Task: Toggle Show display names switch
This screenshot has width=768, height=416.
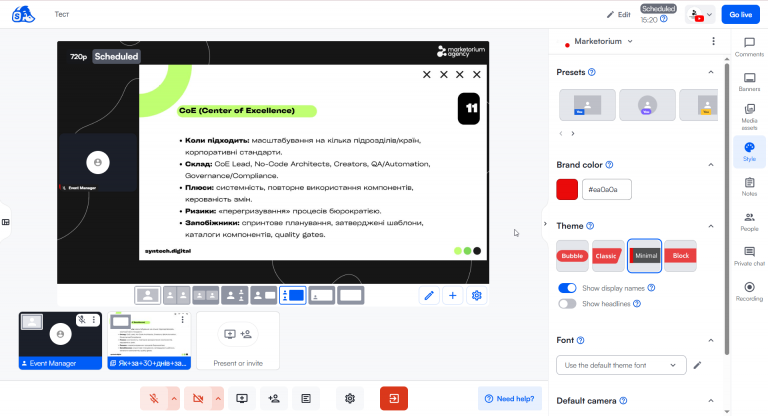Action: click(x=567, y=288)
